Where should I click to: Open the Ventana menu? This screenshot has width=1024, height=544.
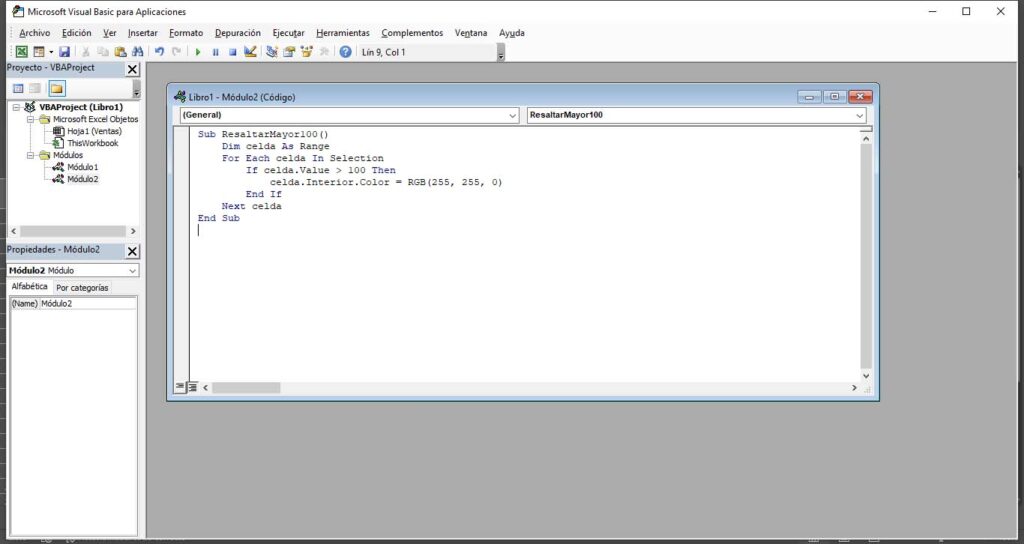(x=471, y=33)
